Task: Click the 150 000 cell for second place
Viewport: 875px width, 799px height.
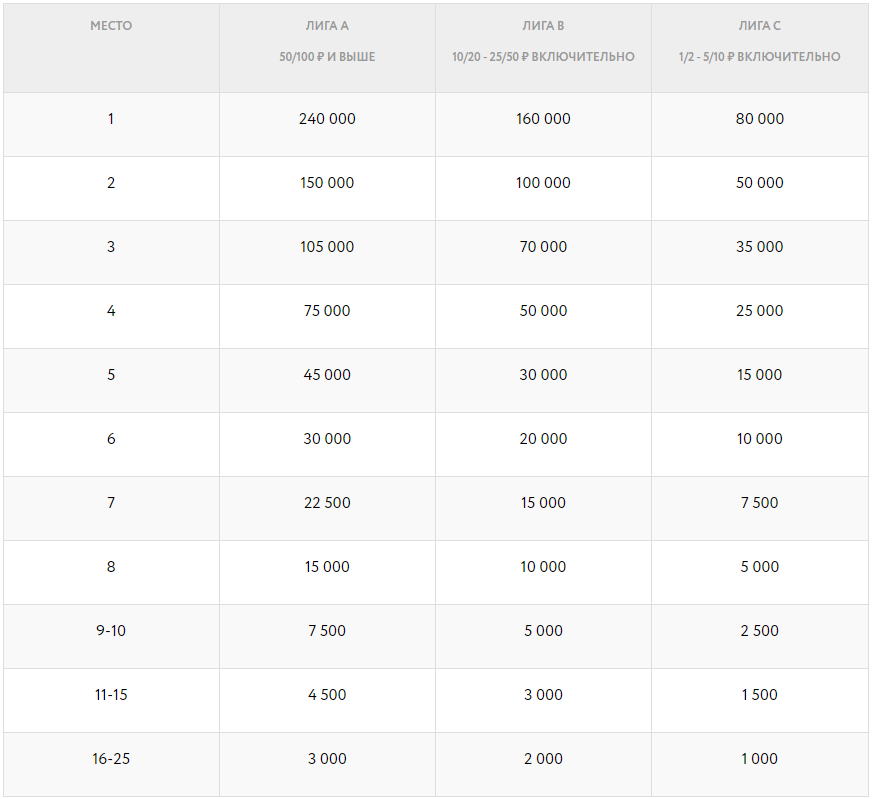Action: [x=327, y=183]
